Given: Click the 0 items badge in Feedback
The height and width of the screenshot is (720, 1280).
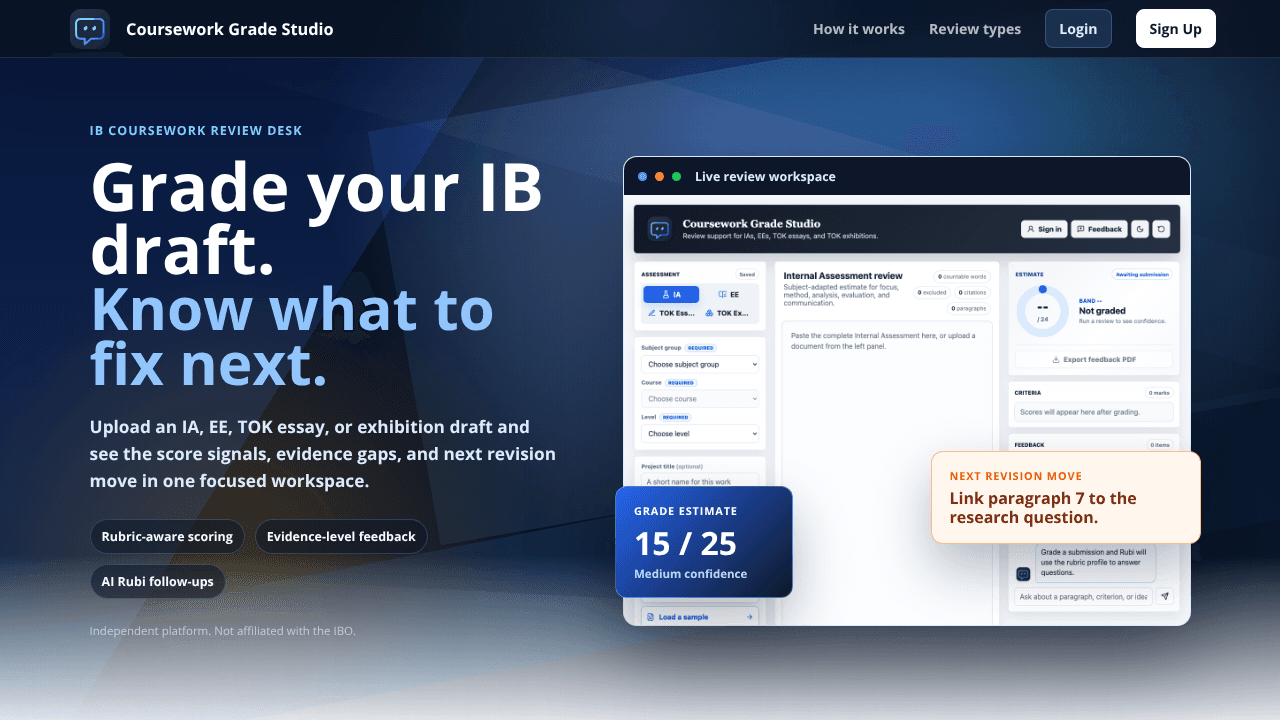Looking at the screenshot, I should tap(1160, 445).
